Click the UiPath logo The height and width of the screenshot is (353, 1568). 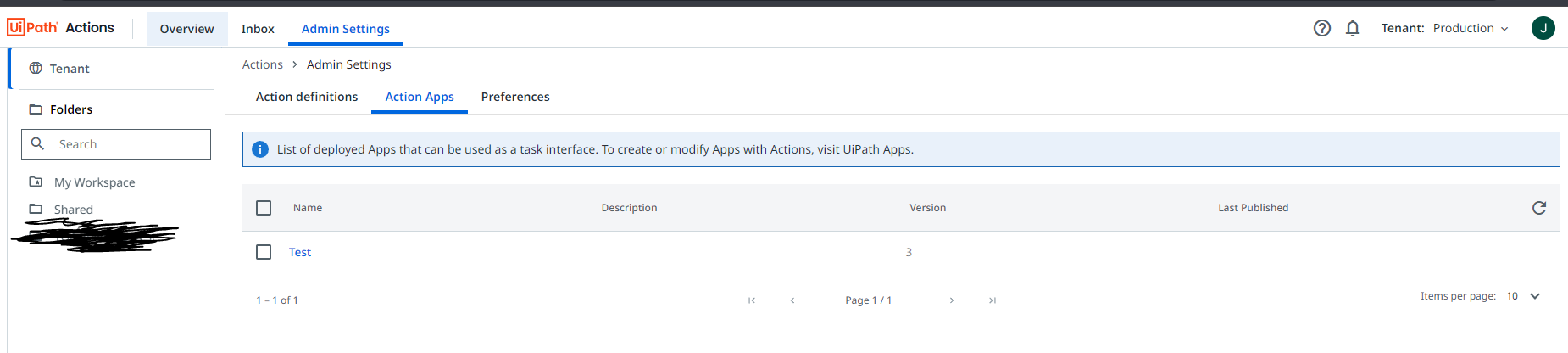32,28
